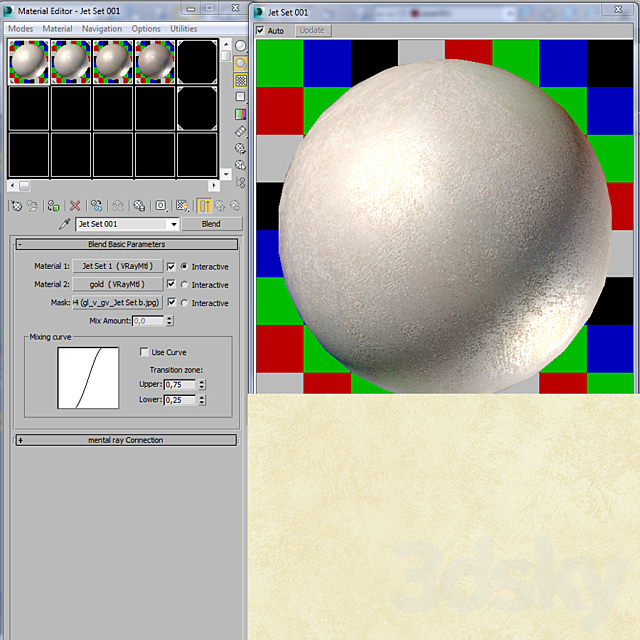The width and height of the screenshot is (640, 640).
Task: Select Interactive radio for Material 1
Action: click(x=184, y=267)
